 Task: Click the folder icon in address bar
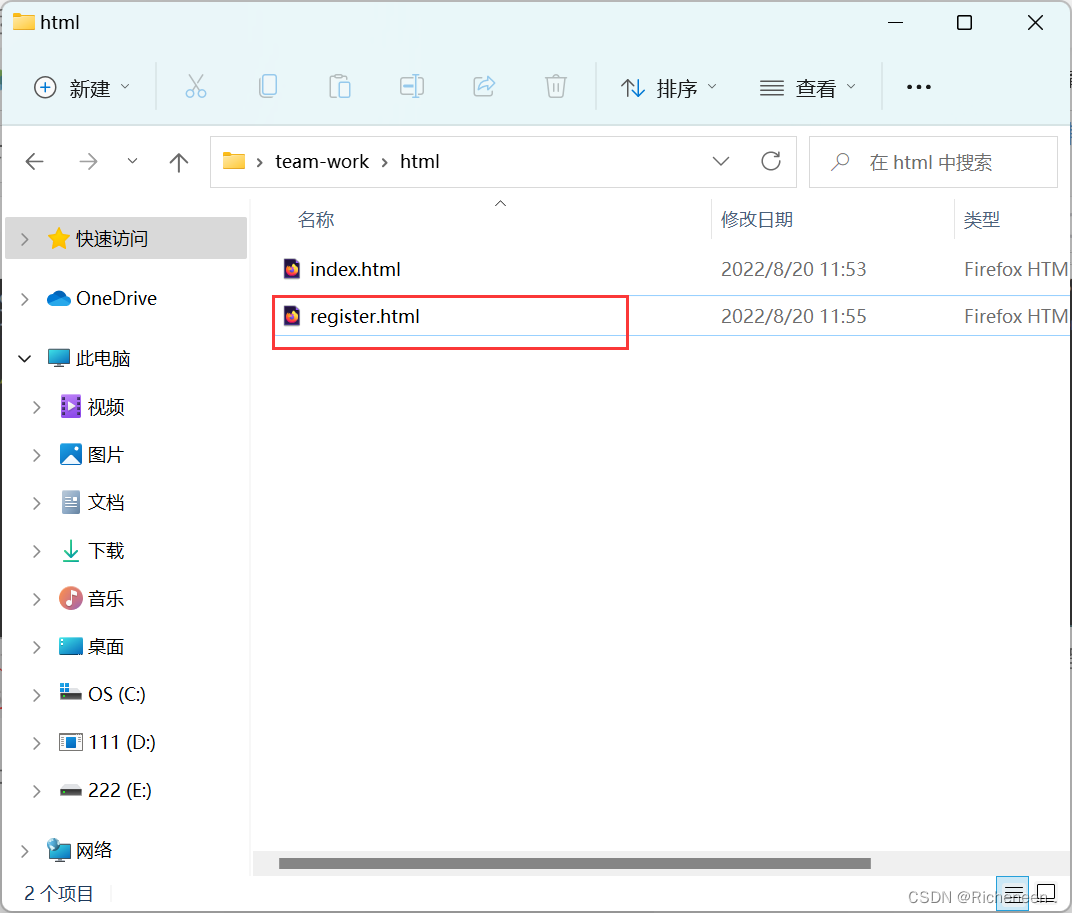[234, 161]
